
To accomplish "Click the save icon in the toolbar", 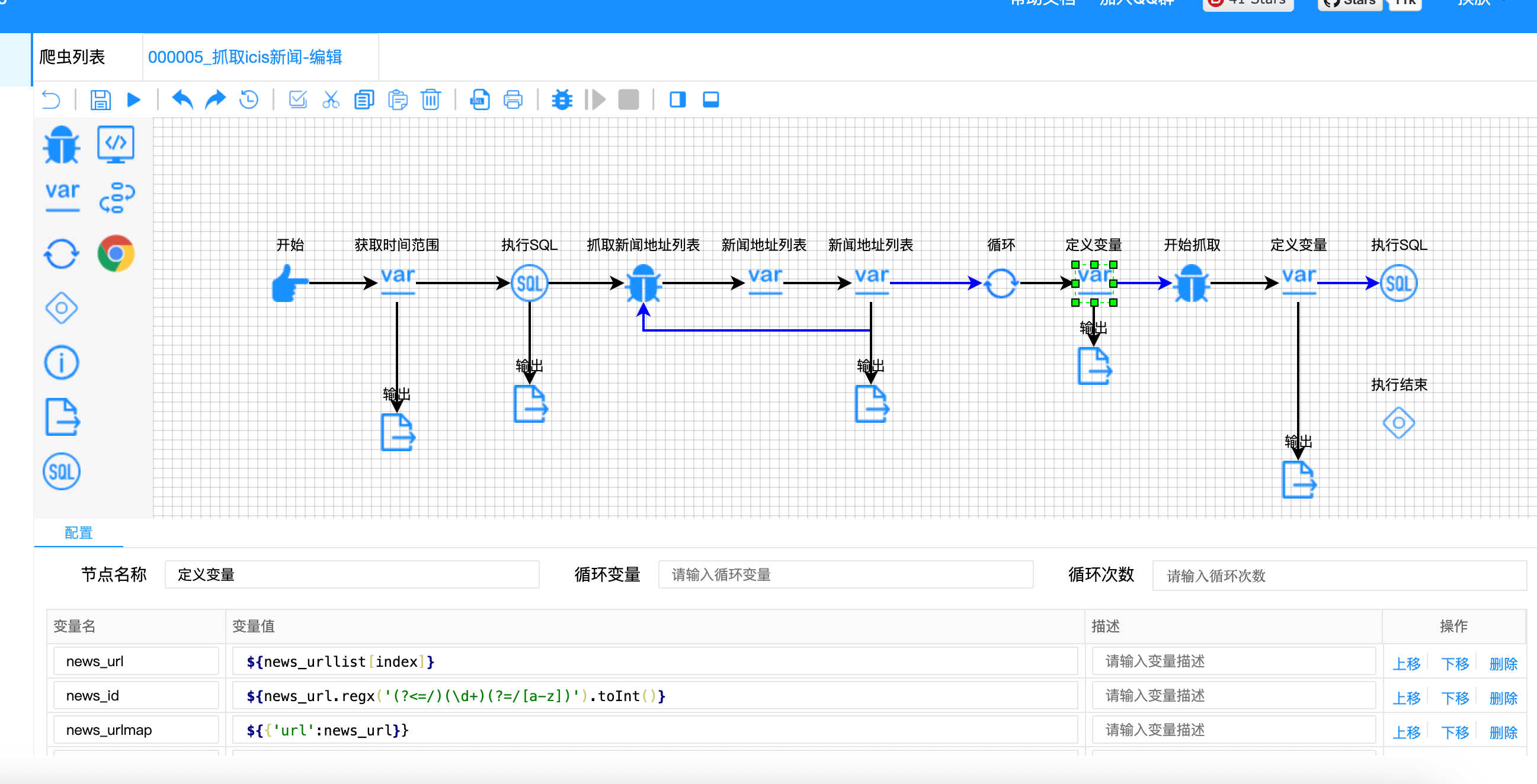I will click(100, 99).
